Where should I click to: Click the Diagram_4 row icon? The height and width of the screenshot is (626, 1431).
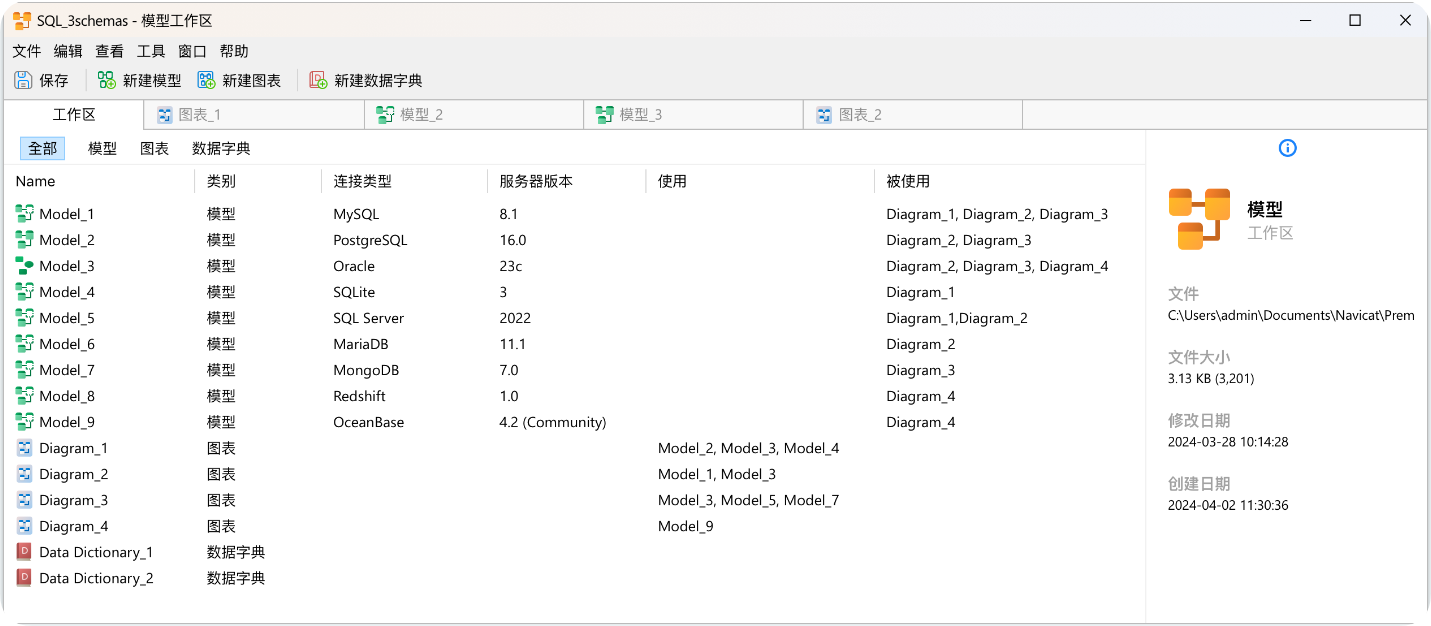[x=25, y=526]
